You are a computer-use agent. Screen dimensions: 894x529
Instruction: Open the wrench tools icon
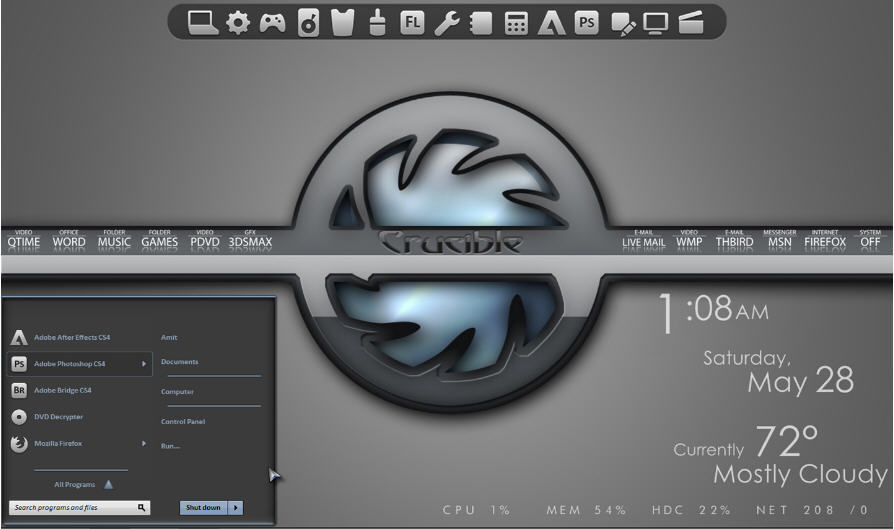(446, 23)
